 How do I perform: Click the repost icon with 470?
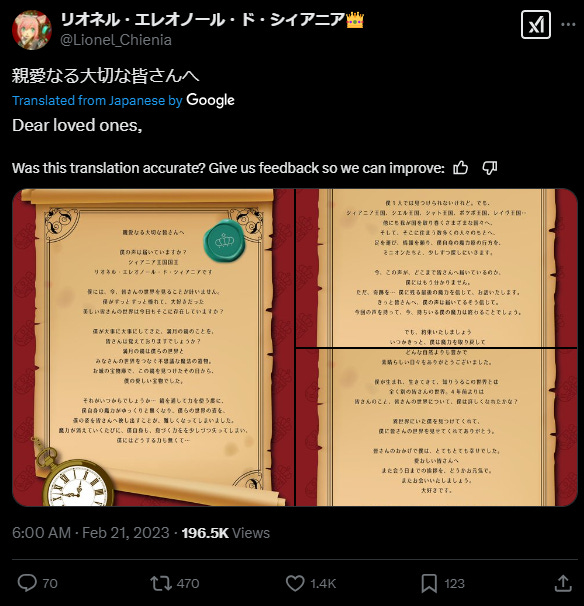[x=161, y=583]
